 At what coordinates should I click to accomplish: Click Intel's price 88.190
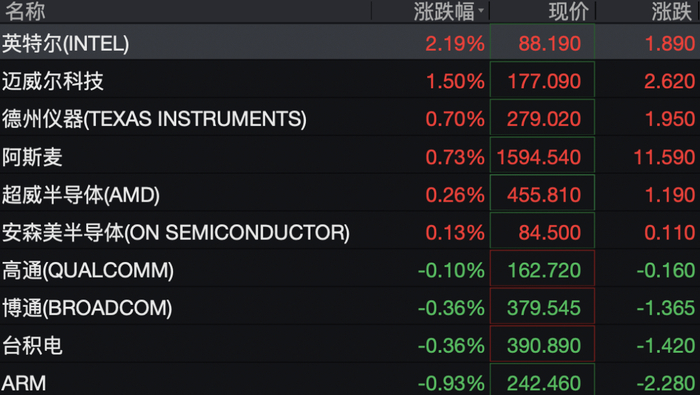(550, 44)
